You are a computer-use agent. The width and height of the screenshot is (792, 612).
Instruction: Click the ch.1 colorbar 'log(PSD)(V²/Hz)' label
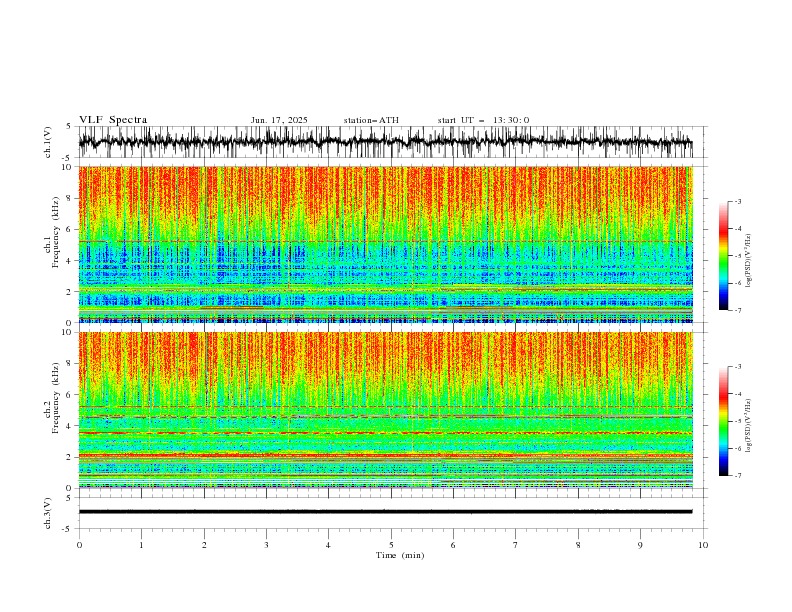[749, 261]
